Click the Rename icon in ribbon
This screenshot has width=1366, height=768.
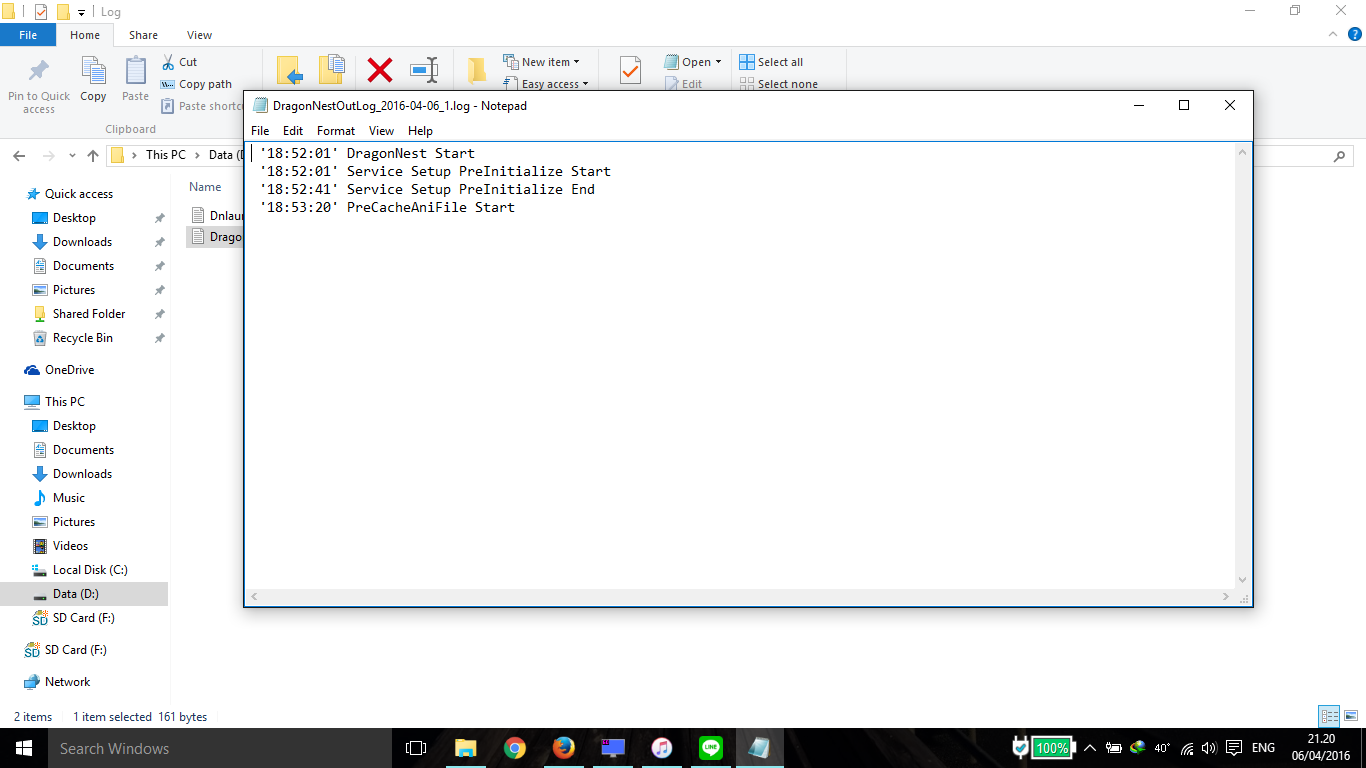pos(424,70)
